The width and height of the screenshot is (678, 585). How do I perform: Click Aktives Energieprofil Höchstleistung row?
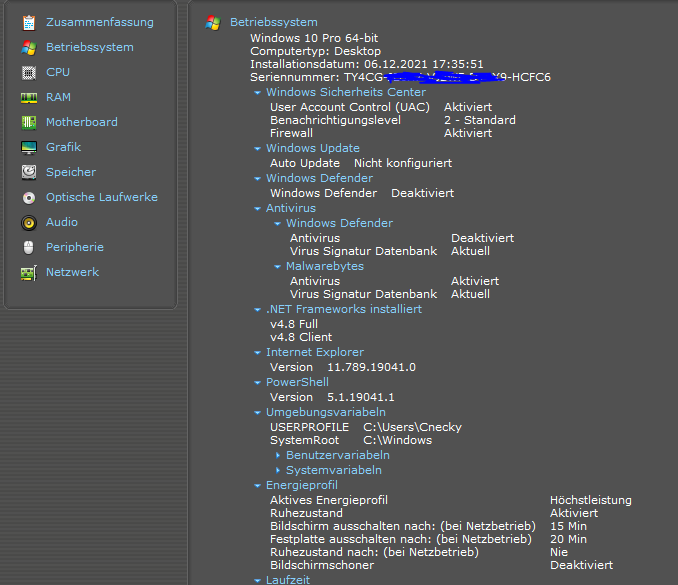click(x=451, y=500)
